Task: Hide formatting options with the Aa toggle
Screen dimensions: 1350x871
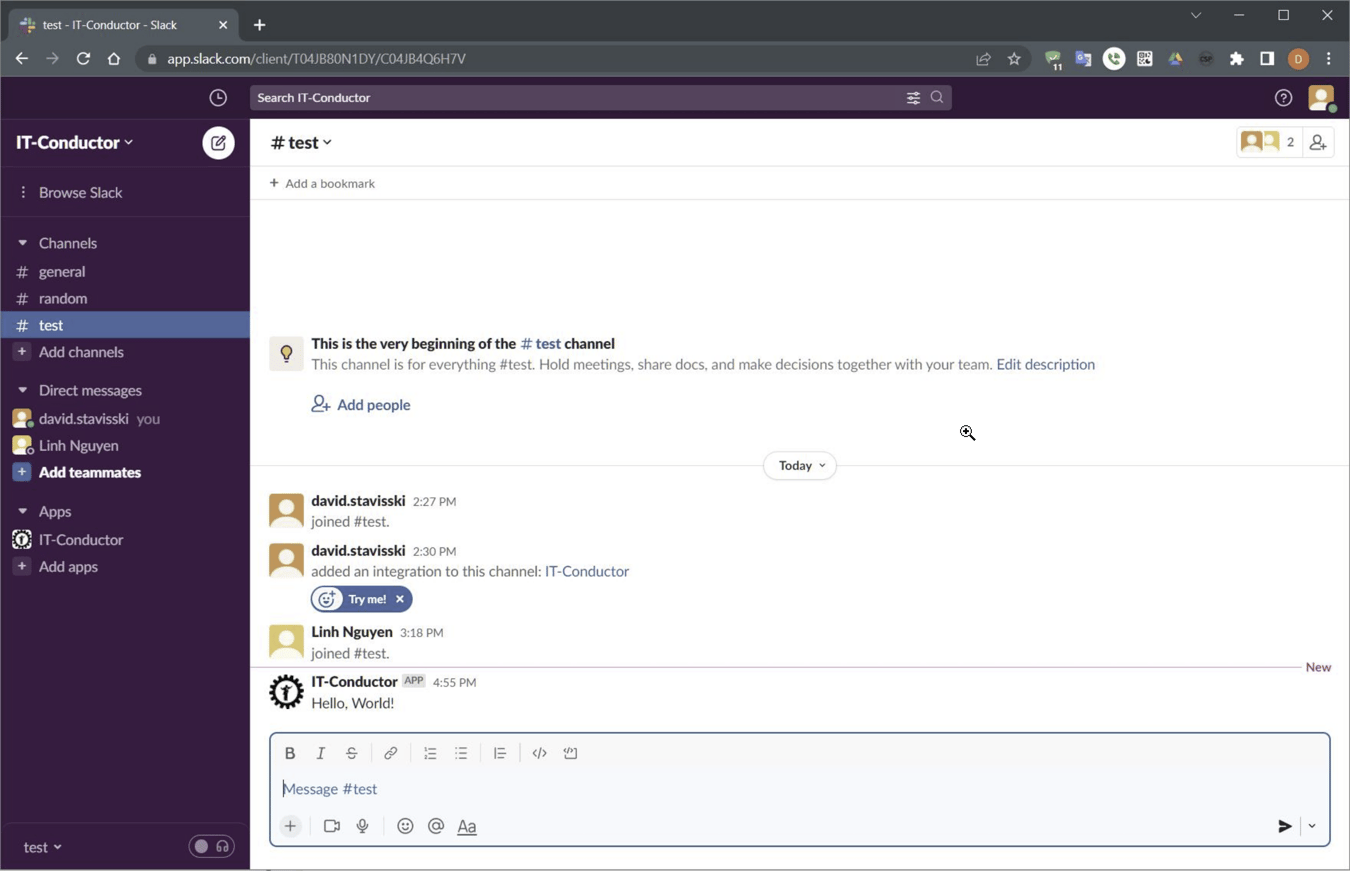Action: [466, 826]
